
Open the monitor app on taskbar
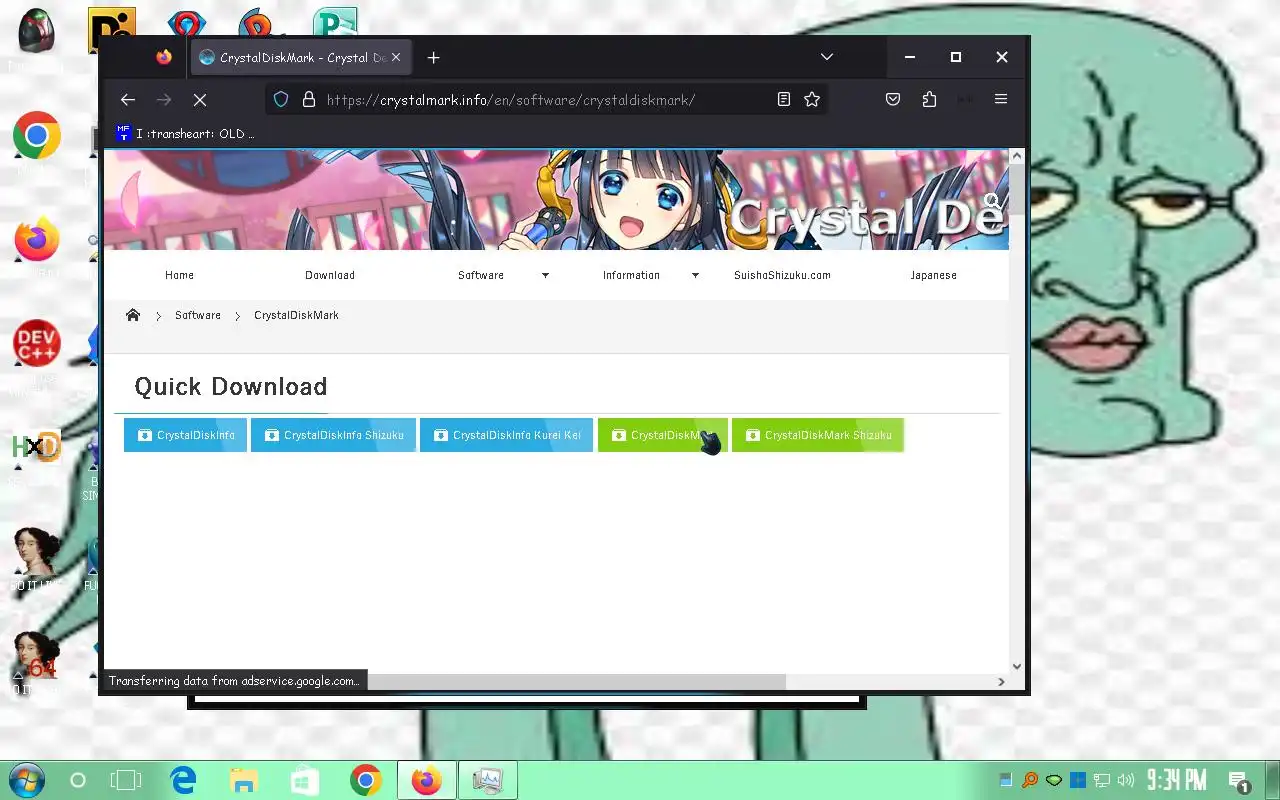pos(488,780)
